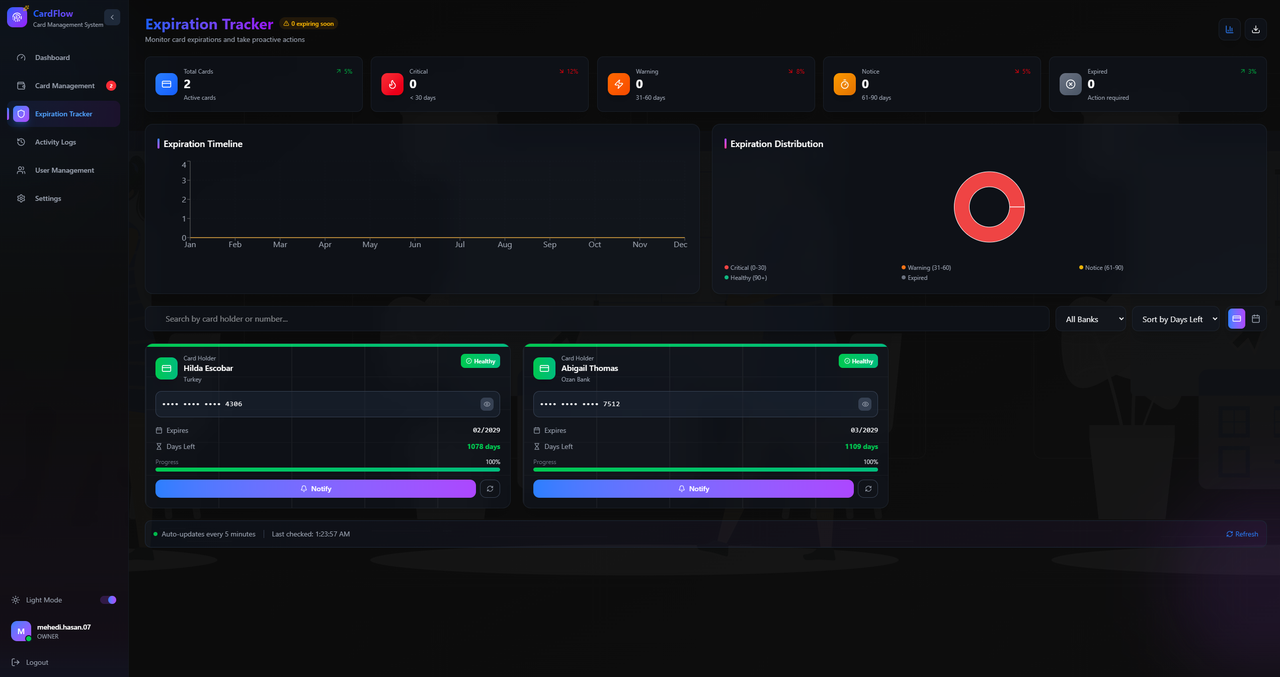Toggle the Notice (61-90) legend entry
The image size is (1280, 677).
point(1101,268)
